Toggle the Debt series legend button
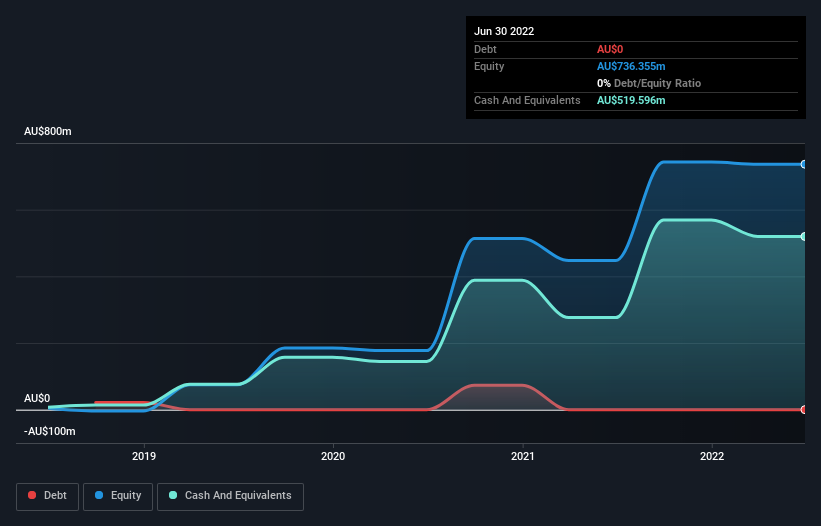 (x=48, y=496)
